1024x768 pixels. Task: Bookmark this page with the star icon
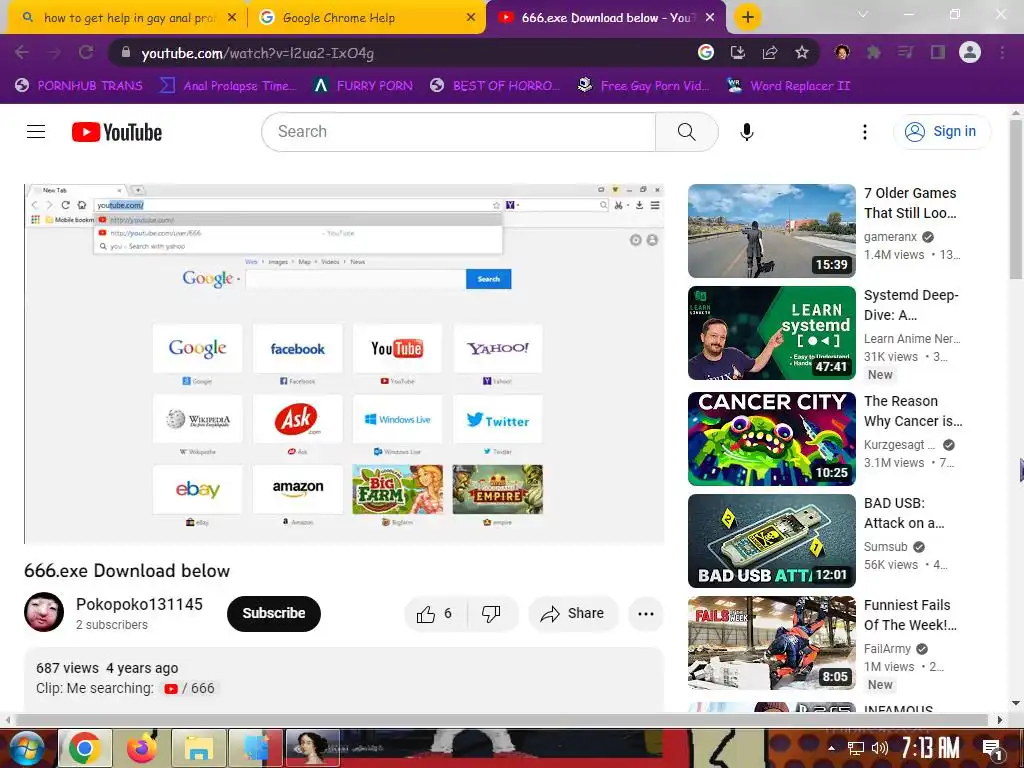pos(802,52)
